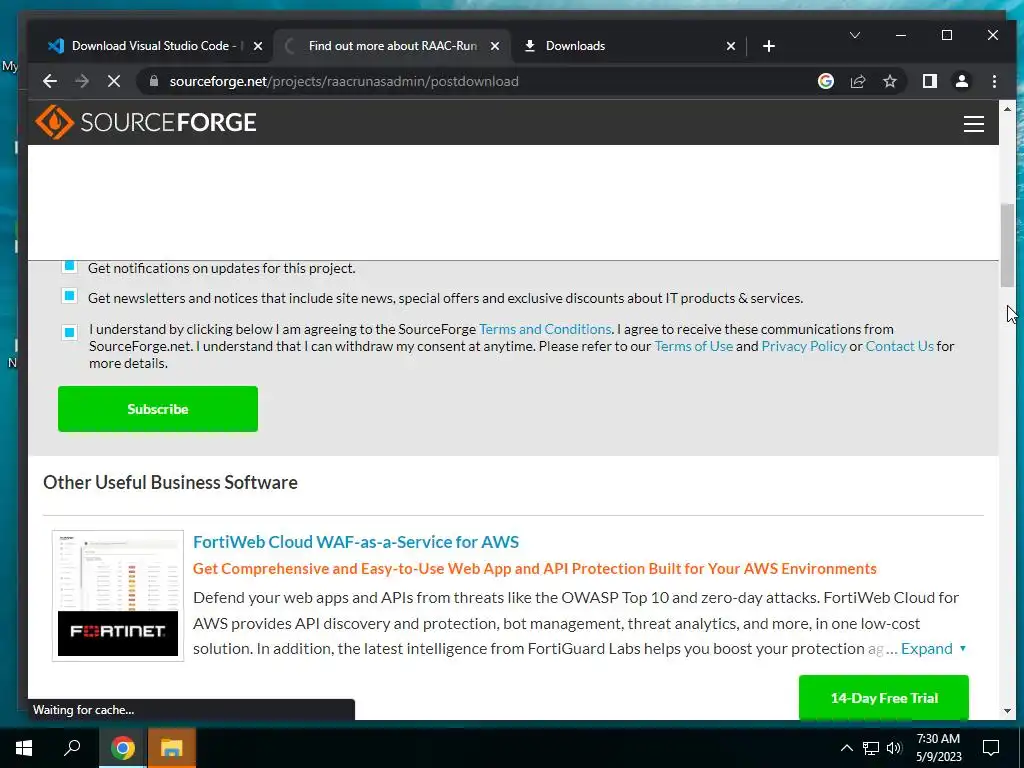Open the Chrome profile menu
The height and width of the screenshot is (768, 1024).
coord(962,81)
